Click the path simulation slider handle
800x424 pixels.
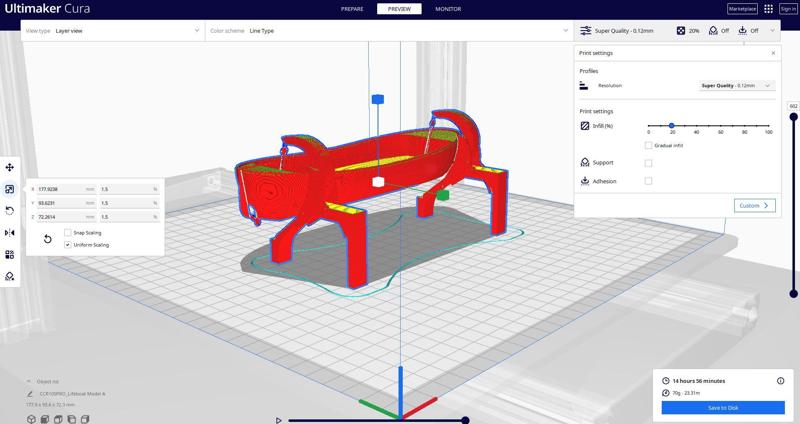click(465, 420)
